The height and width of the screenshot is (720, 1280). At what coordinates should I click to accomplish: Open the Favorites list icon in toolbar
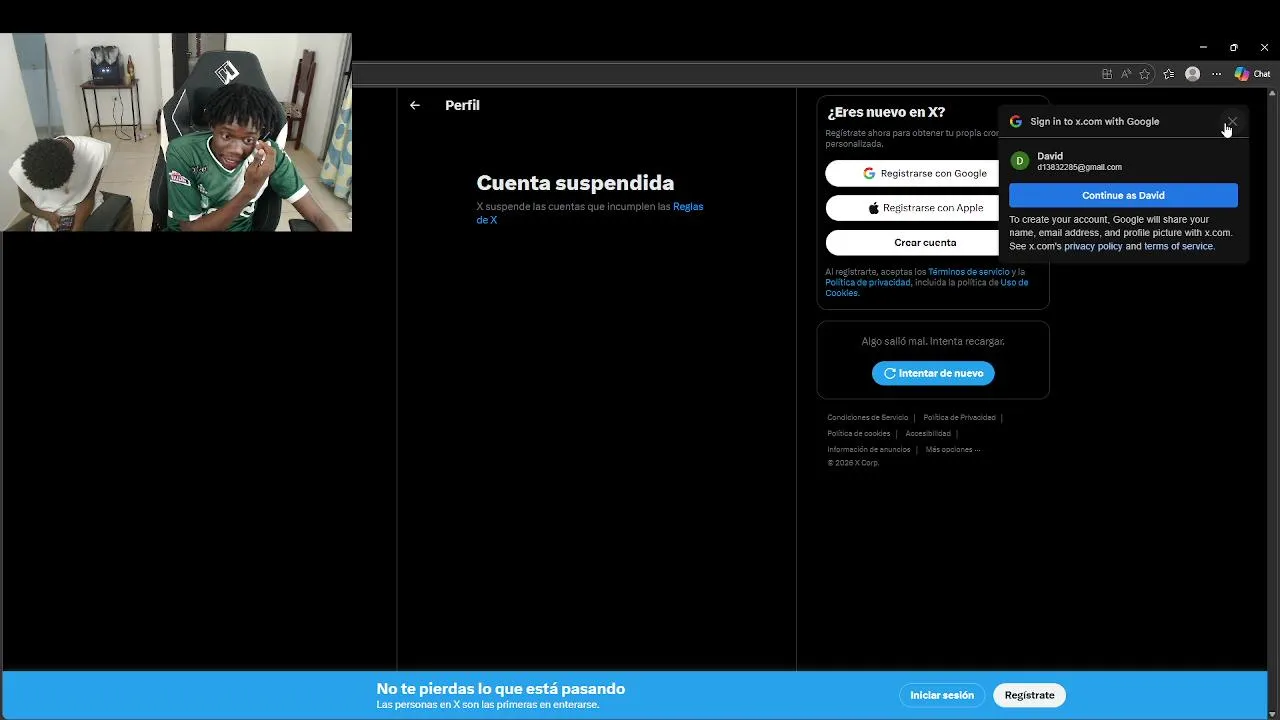(1169, 74)
